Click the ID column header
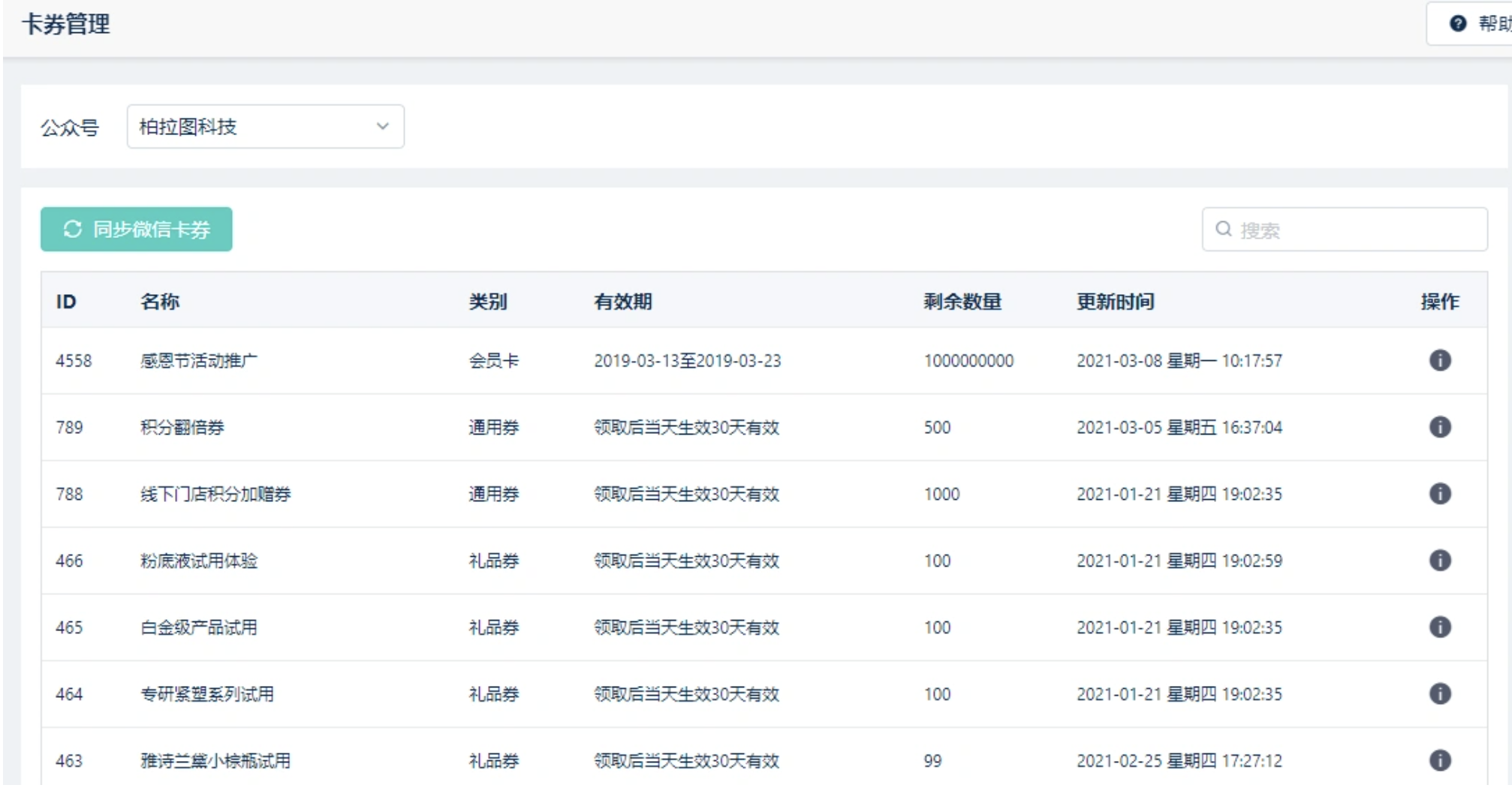Image resolution: width=1512 pixels, height=794 pixels. (x=66, y=302)
